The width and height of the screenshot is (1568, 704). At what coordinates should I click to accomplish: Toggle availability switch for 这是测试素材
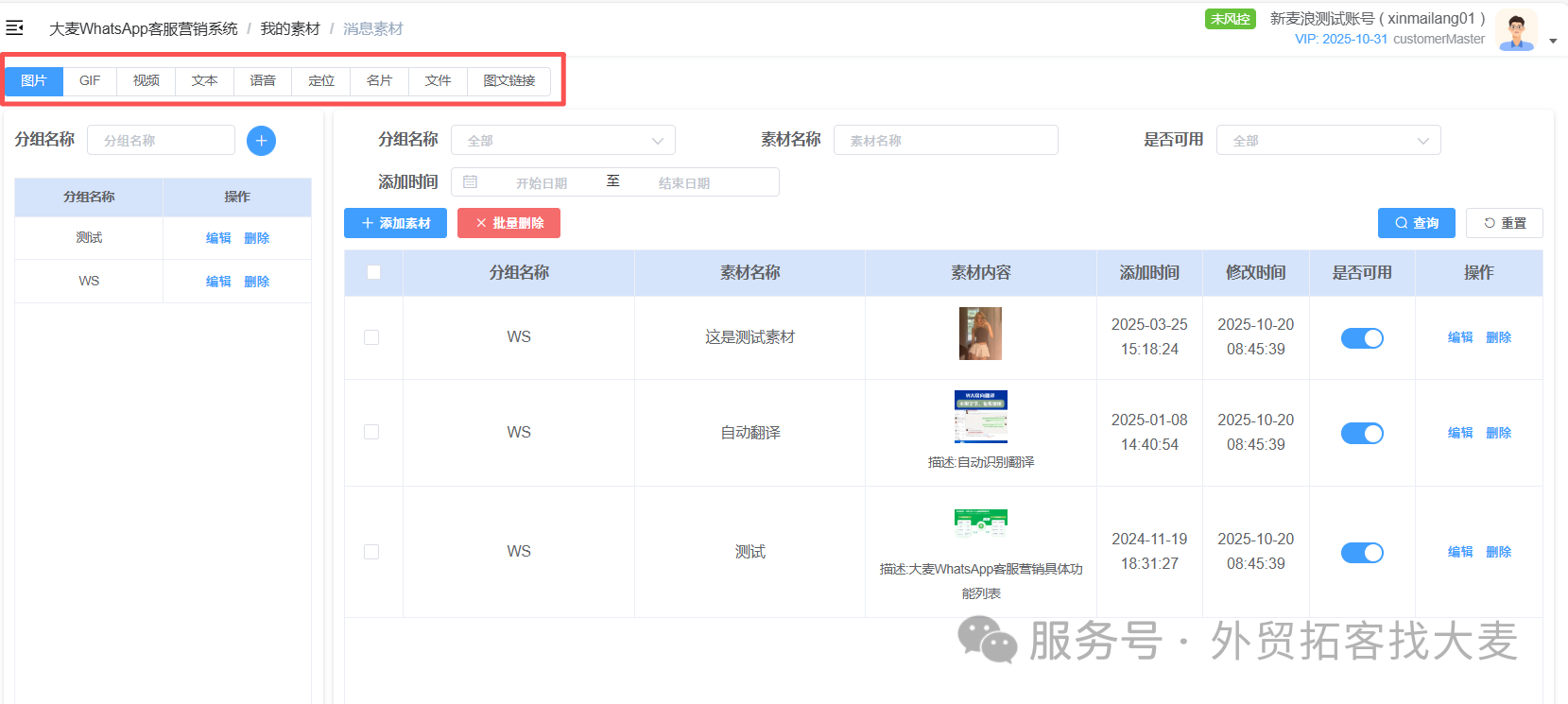1362,338
